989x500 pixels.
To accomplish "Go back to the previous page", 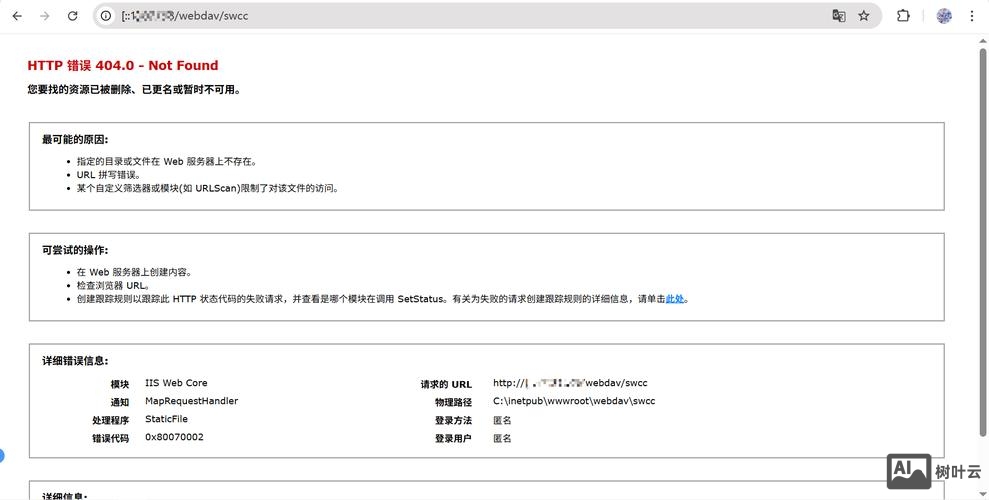I will pyautogui.click(x=17, y=16).
